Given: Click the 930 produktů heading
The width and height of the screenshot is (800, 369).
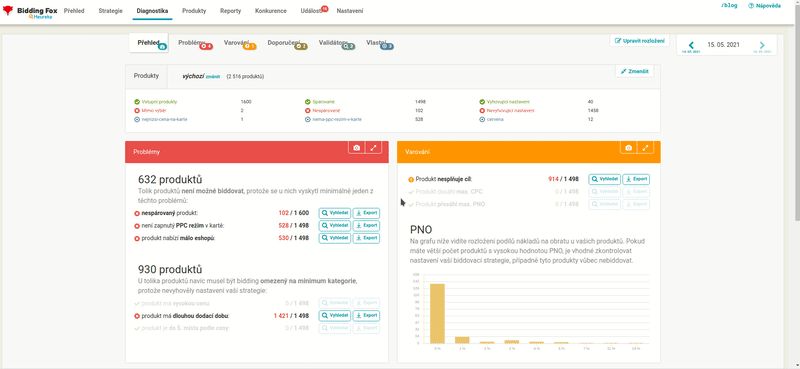Looking at the screenshot, I should [170, 269].
